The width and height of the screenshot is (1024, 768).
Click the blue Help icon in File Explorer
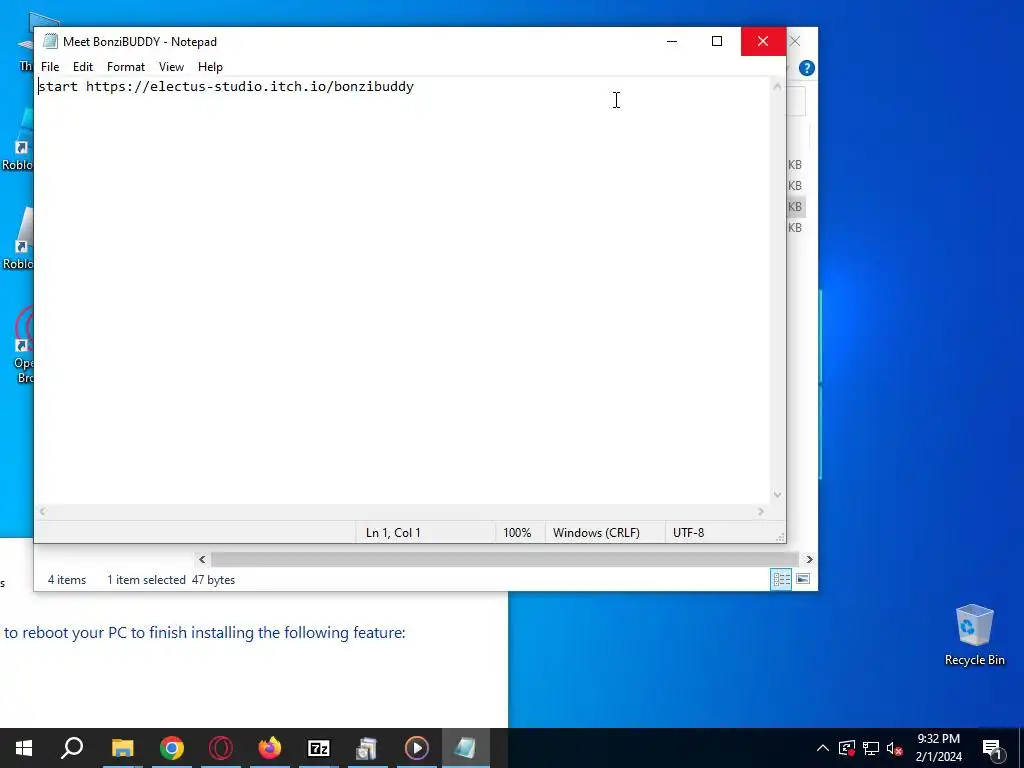point(807,68)
